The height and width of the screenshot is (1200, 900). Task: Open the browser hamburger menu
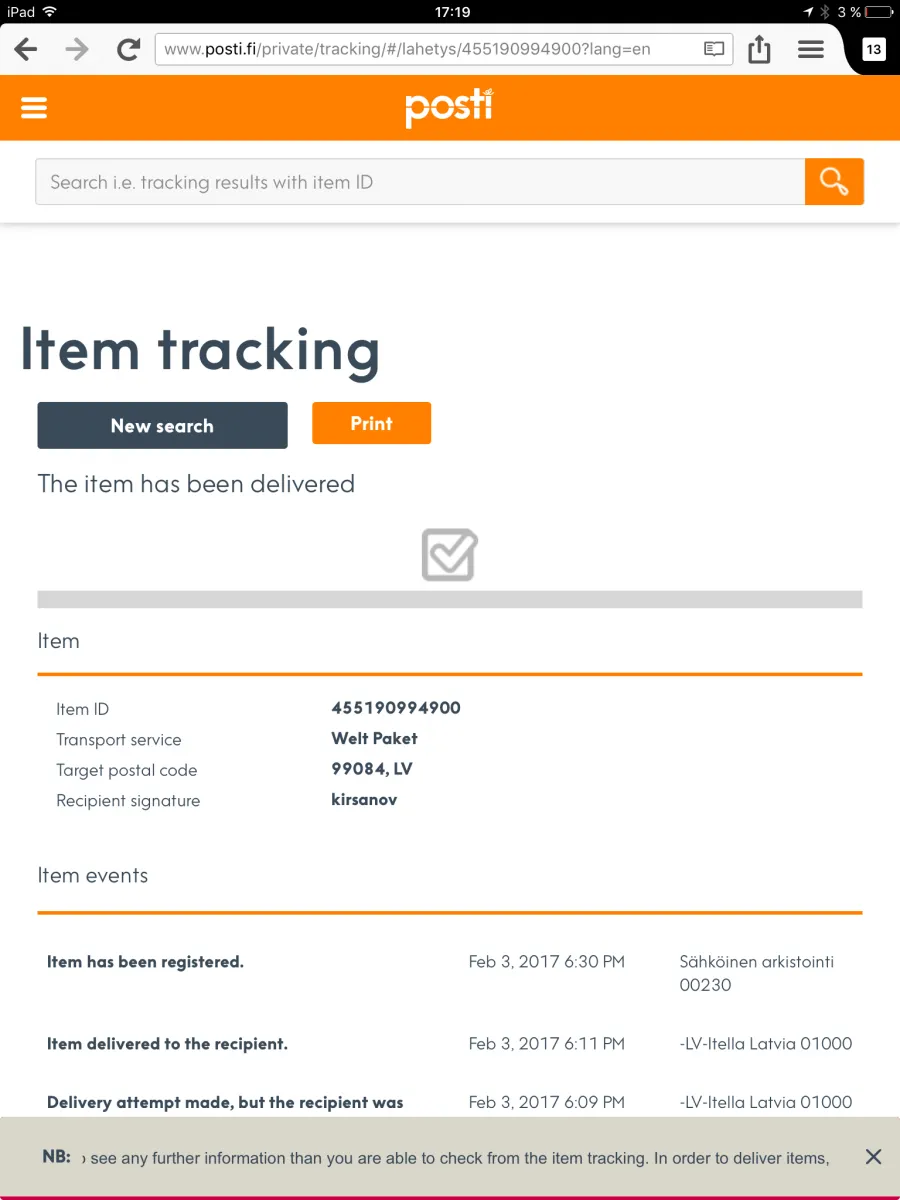coord(811,49)
